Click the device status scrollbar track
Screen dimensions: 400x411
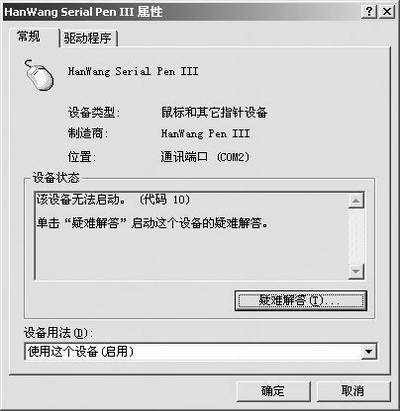coord(356,236)
